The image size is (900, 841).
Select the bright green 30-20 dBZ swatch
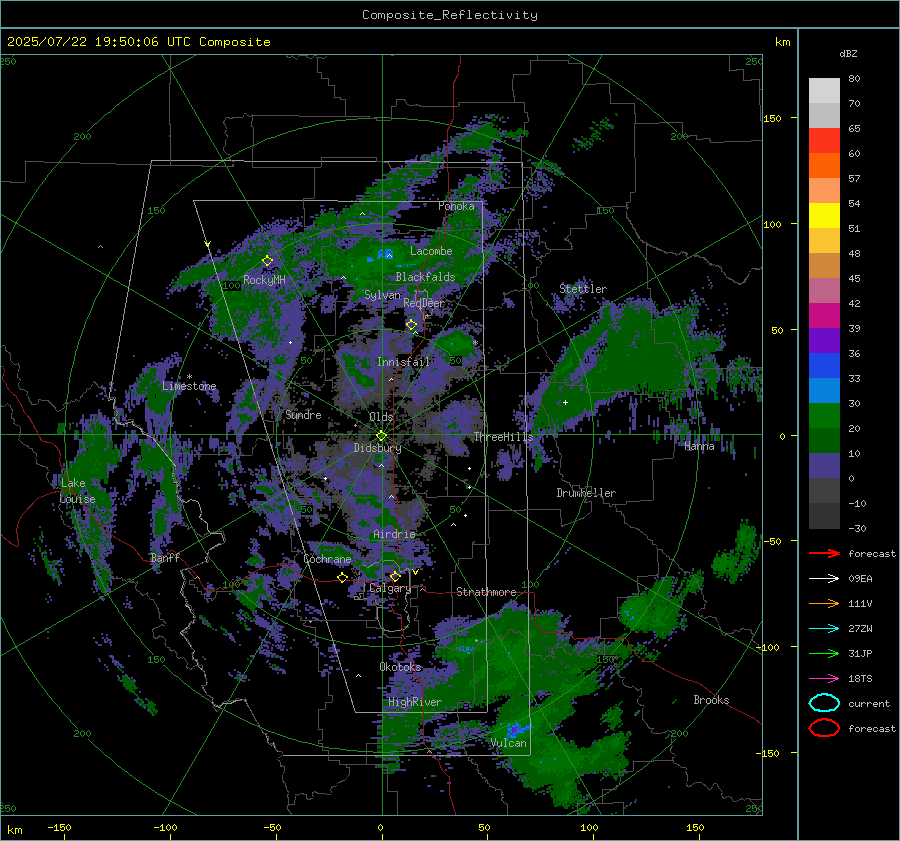(x=824, y=416)
